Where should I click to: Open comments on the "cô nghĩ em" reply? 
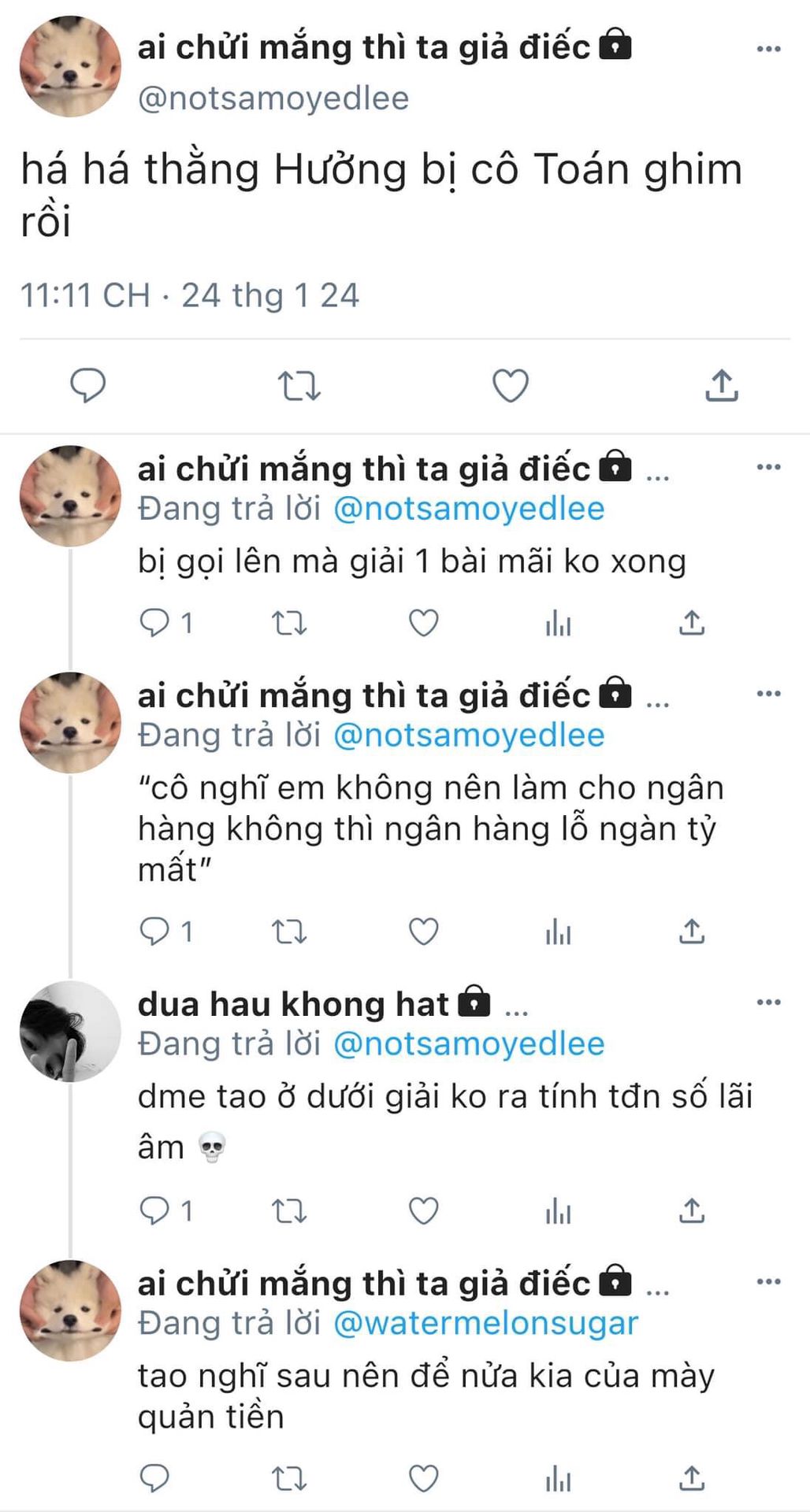[x=154, y=932]
